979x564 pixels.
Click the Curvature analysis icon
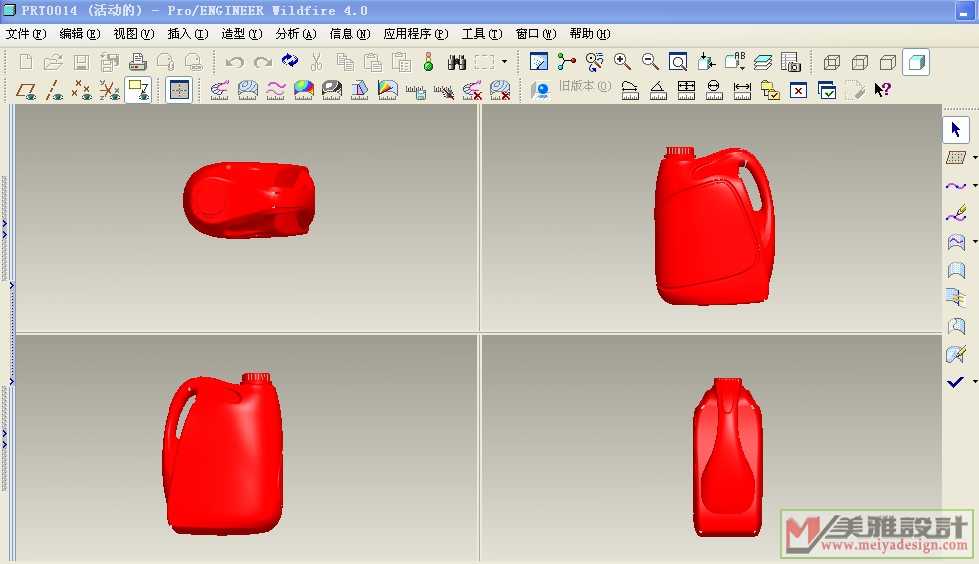pos(220,90)
